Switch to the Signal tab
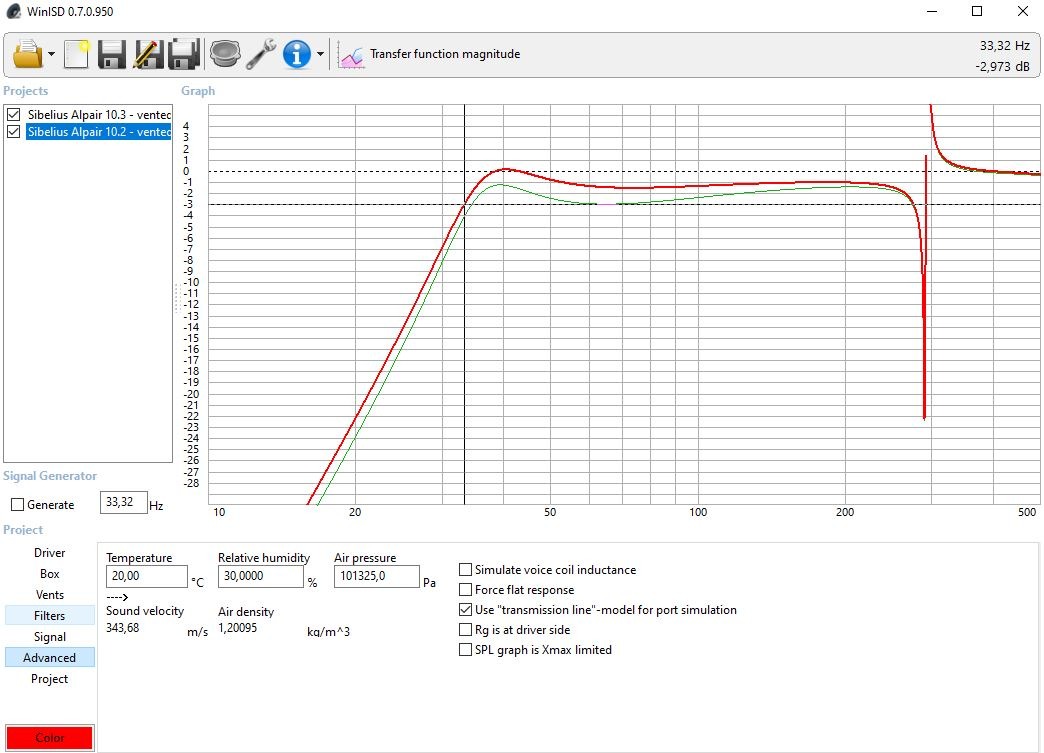 [x=49, y=636]
